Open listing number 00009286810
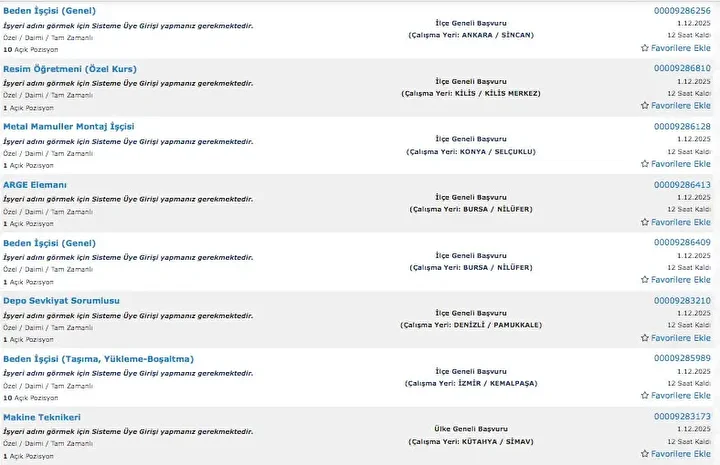 682,68
